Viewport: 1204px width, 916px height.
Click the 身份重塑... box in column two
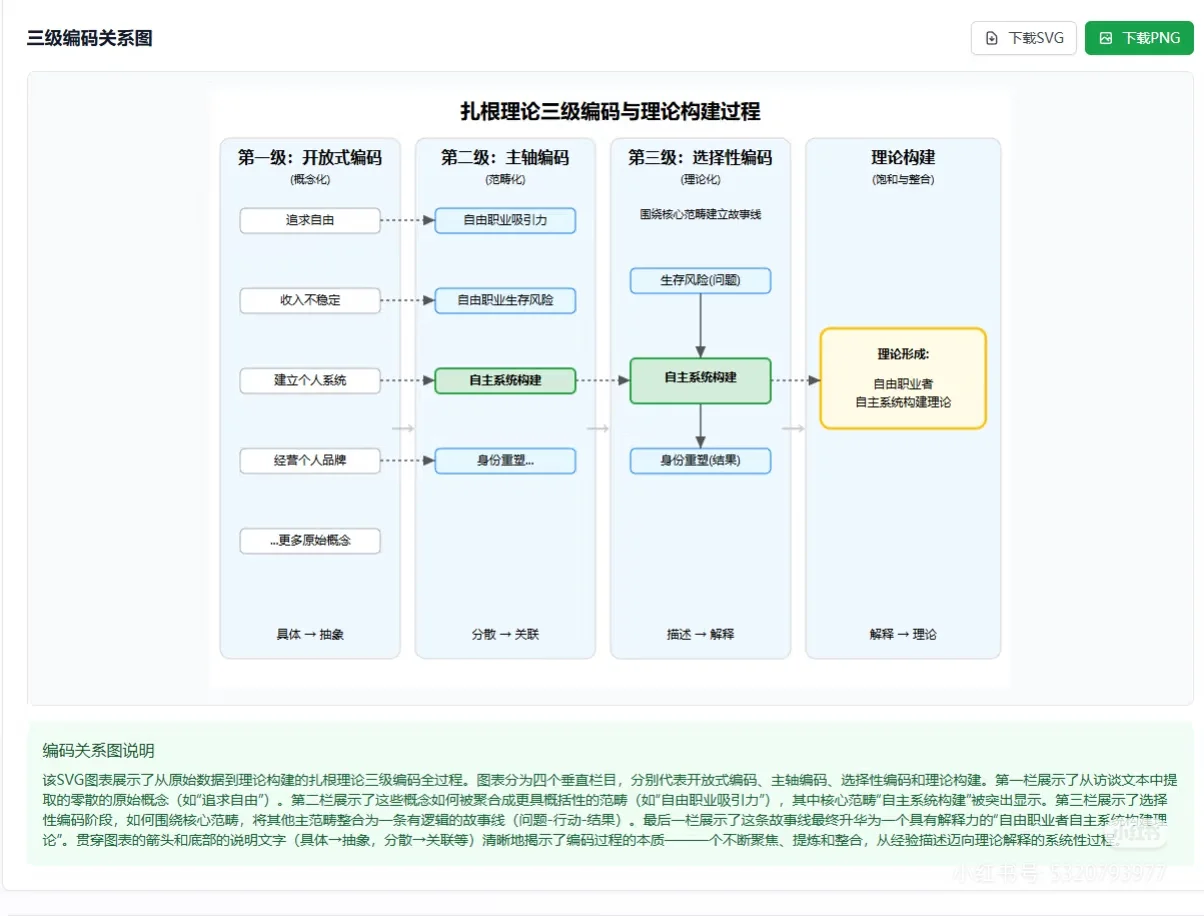point(505,460)
